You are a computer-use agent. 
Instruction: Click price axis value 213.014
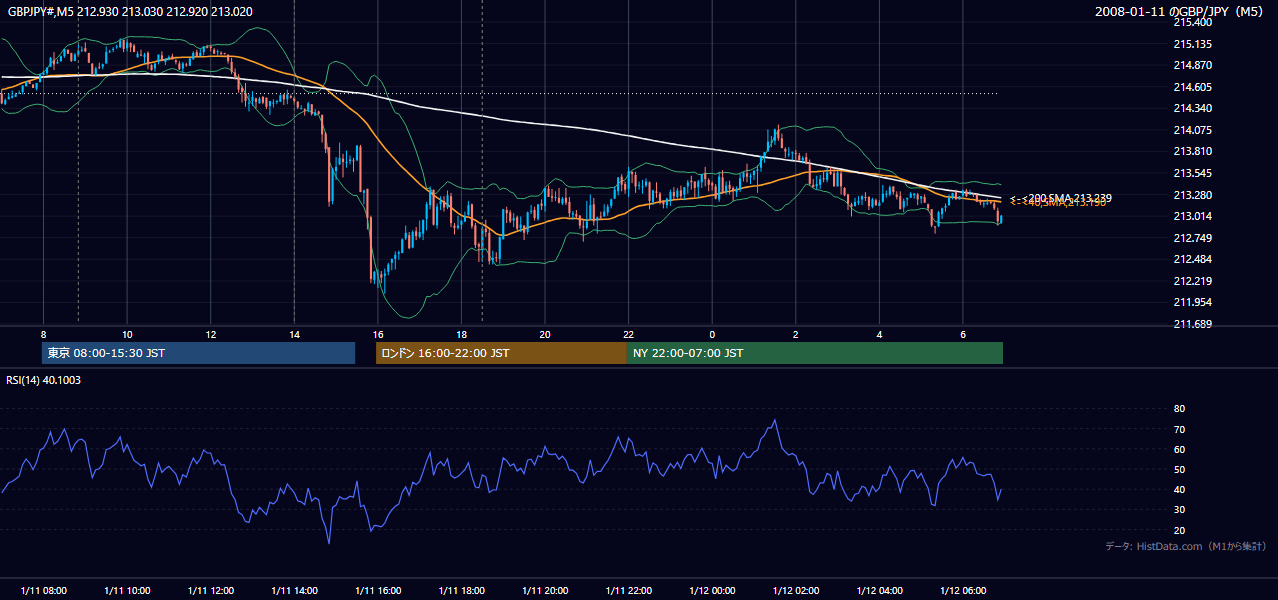coord(1193,216)
